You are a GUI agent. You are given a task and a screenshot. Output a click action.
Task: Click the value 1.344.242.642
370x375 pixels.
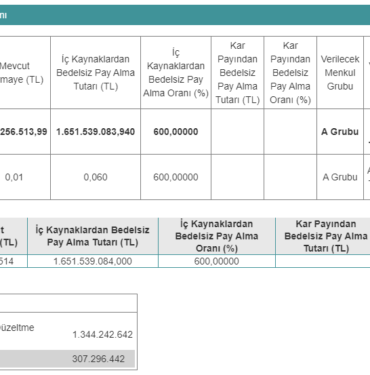[103, 334]
